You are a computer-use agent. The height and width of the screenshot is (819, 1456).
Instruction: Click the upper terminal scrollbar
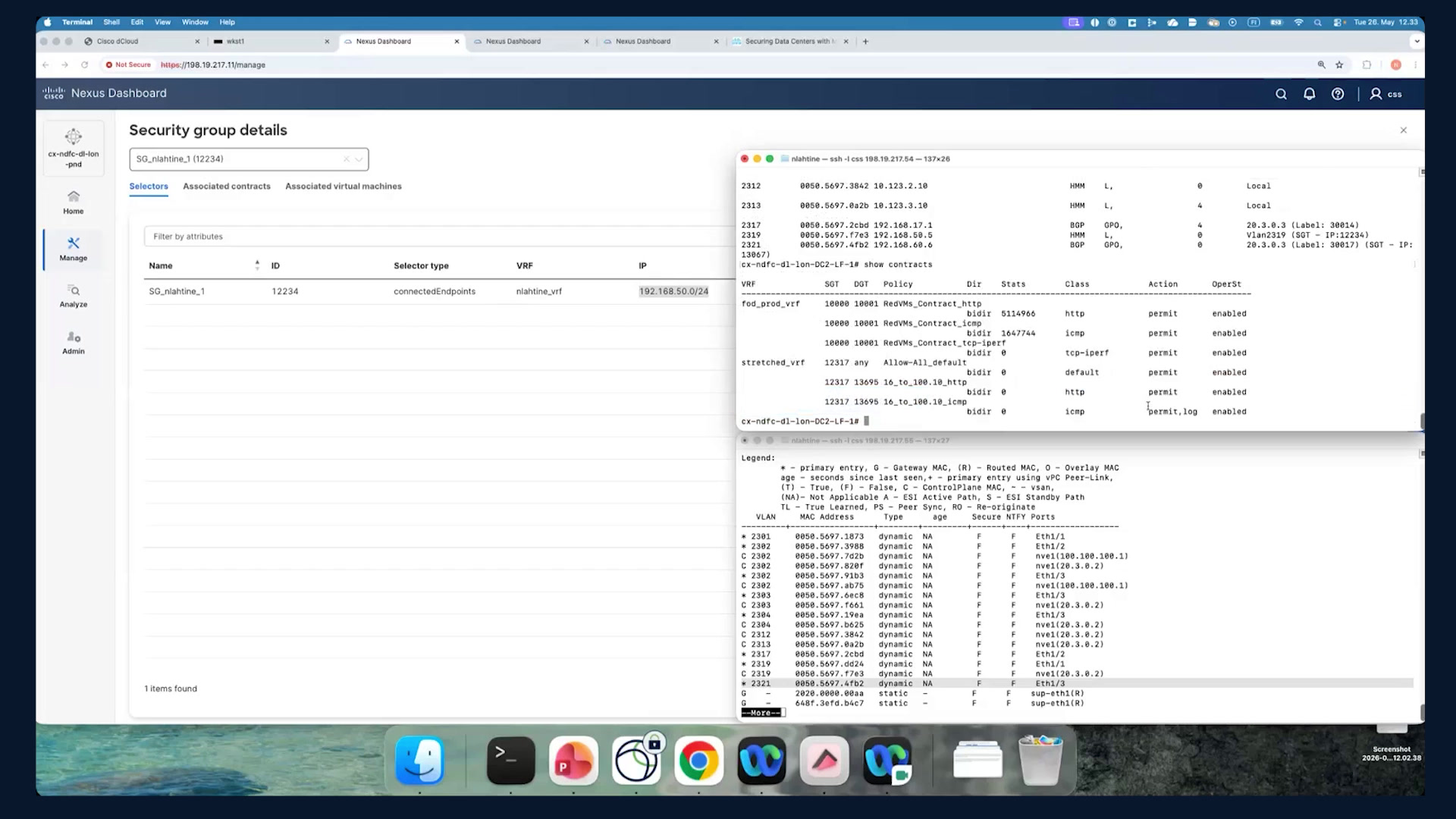(1421, 422)
